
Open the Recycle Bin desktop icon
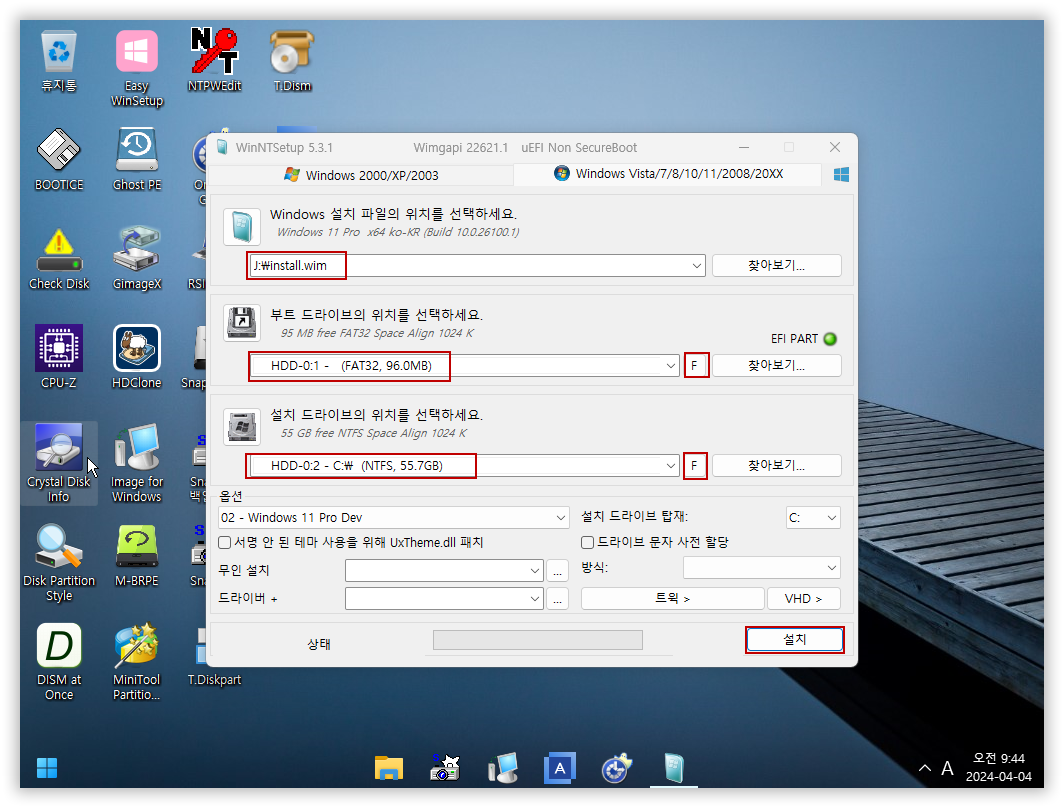click(x=59, y=61)
